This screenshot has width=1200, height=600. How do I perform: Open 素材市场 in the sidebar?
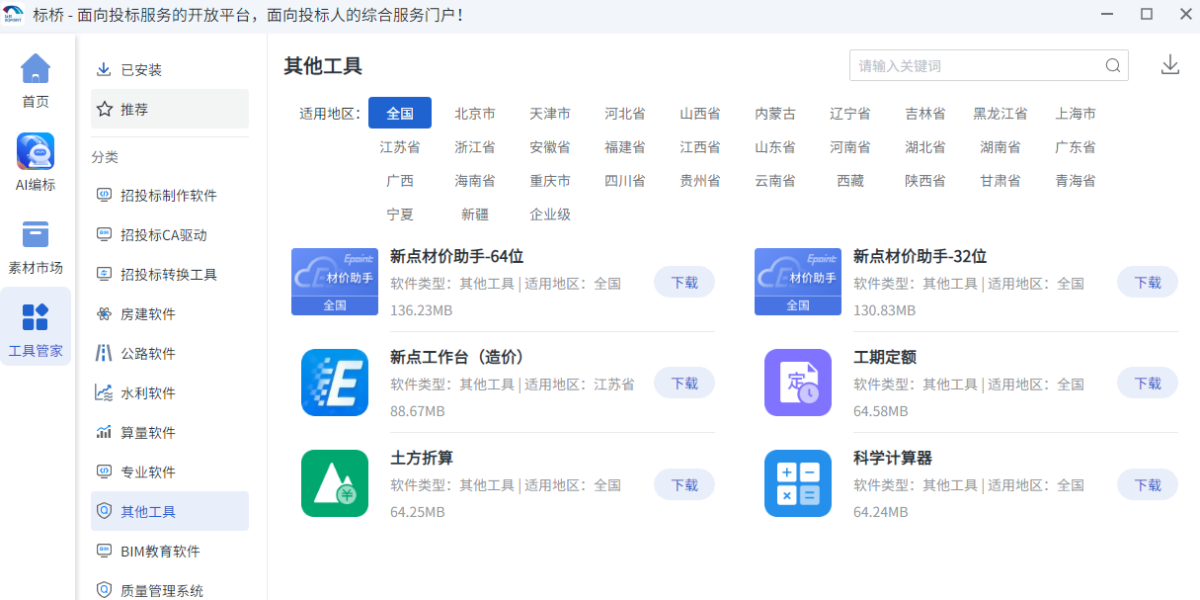coord(35,236)
